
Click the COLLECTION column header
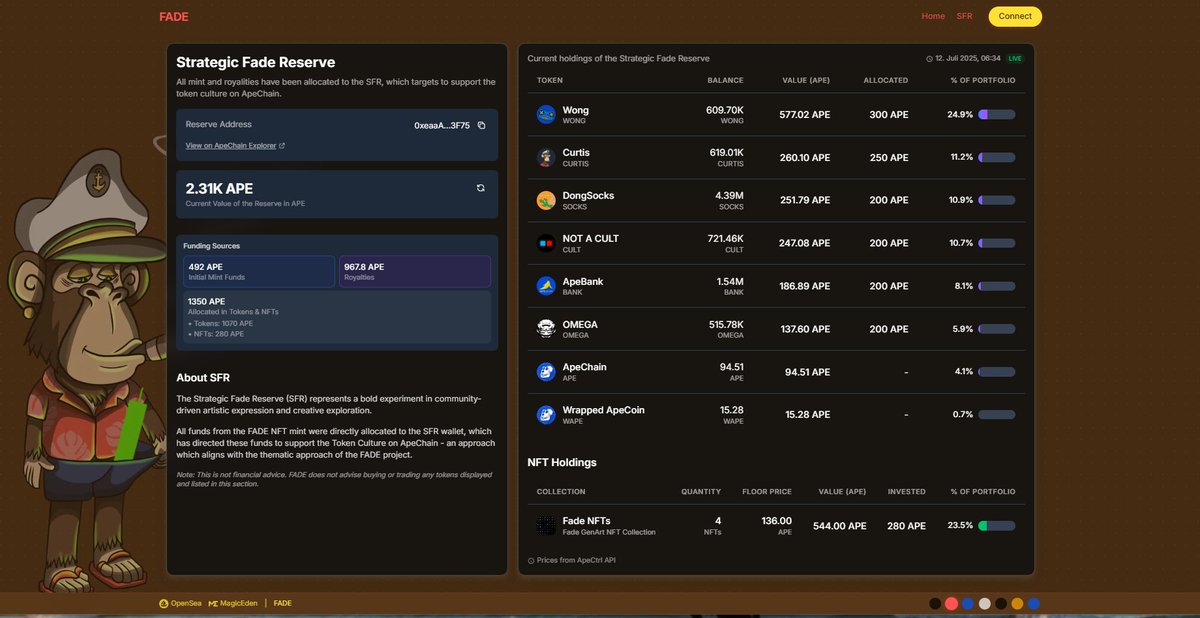[561, 492]
